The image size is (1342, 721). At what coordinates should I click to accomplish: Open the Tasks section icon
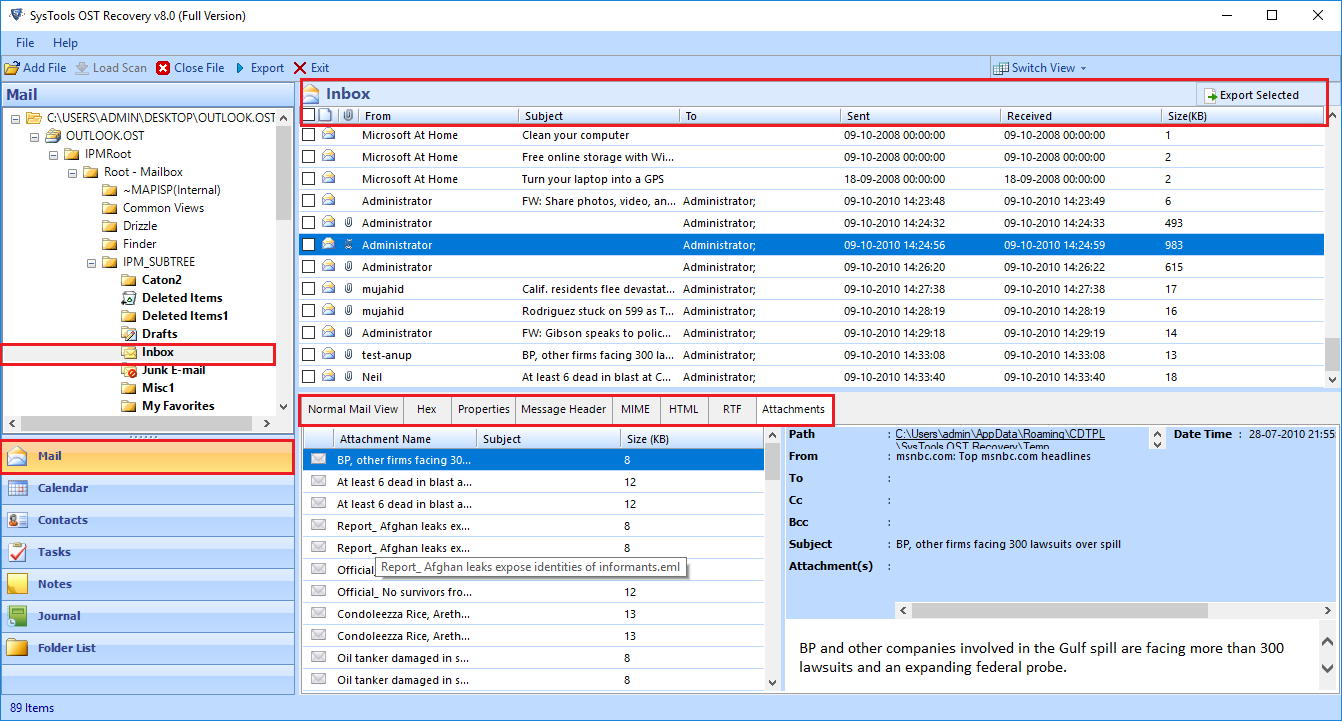click(18, 552)
